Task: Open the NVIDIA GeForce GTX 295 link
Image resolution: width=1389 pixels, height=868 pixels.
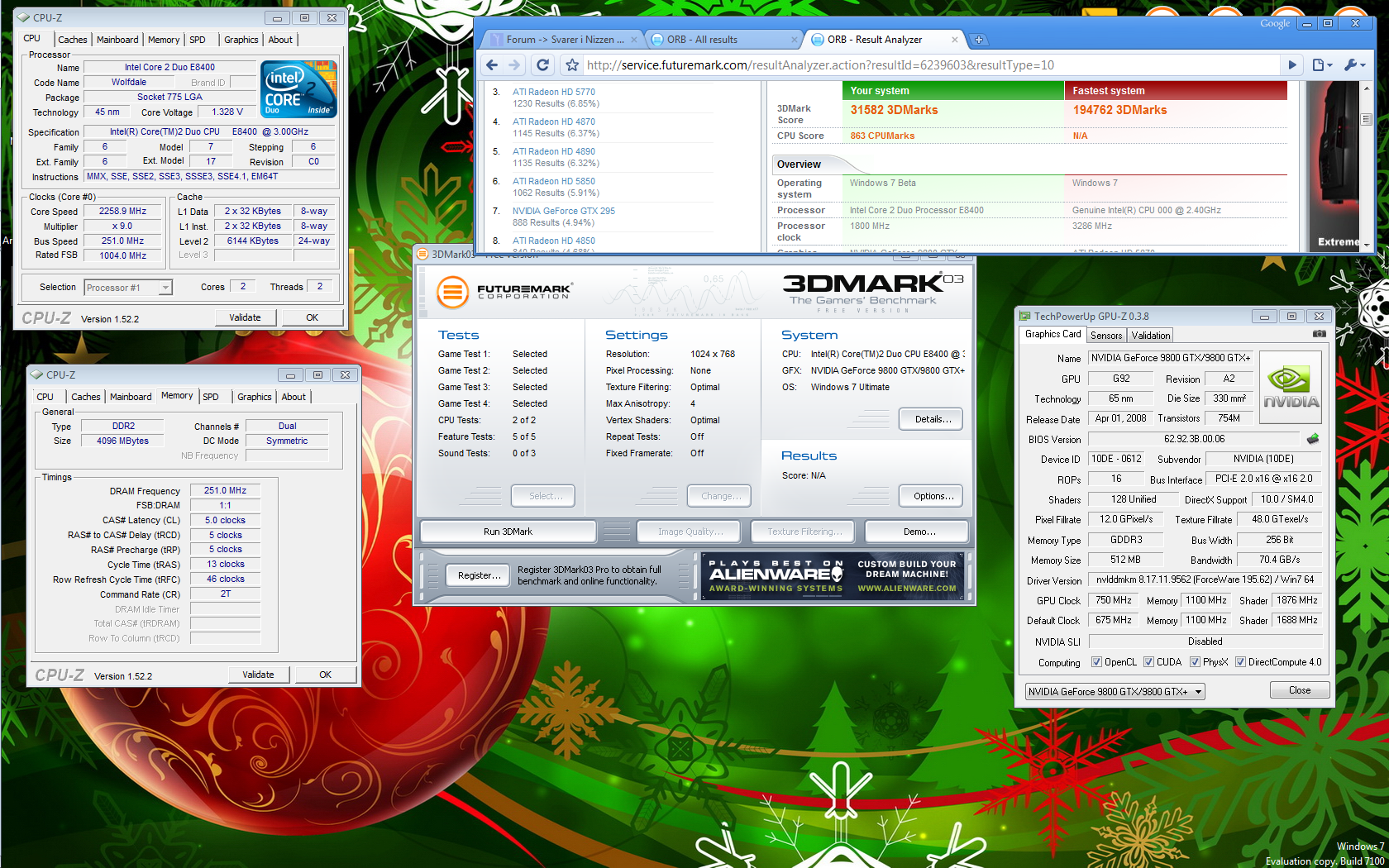Action: coord(564,211)
